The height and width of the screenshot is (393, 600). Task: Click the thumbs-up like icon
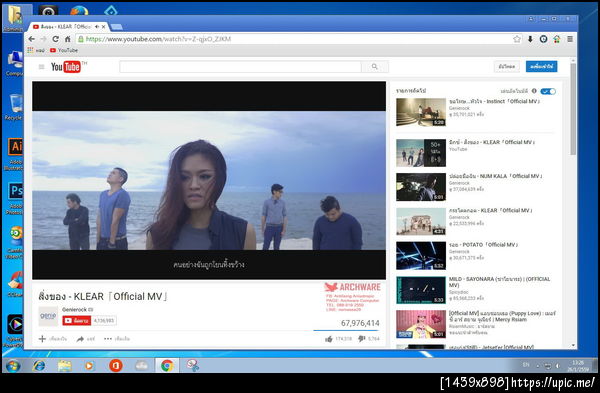tap(329, 339)
